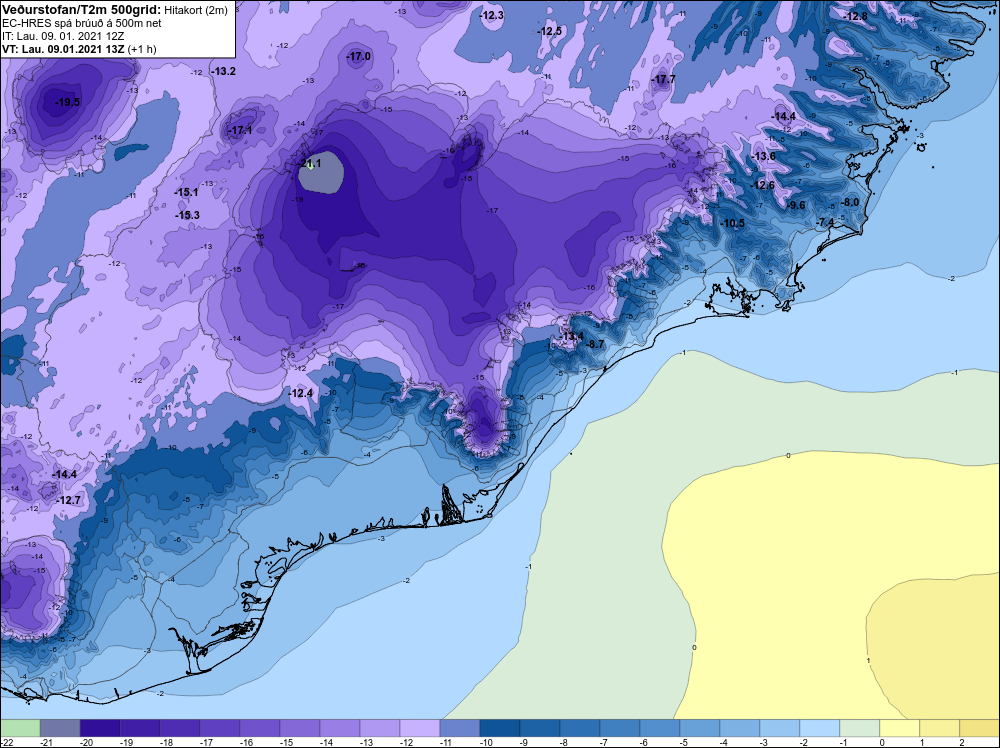Click the -21.1 minimum temperature value
Screen dimensions: 1000x748
coord(309,163)
